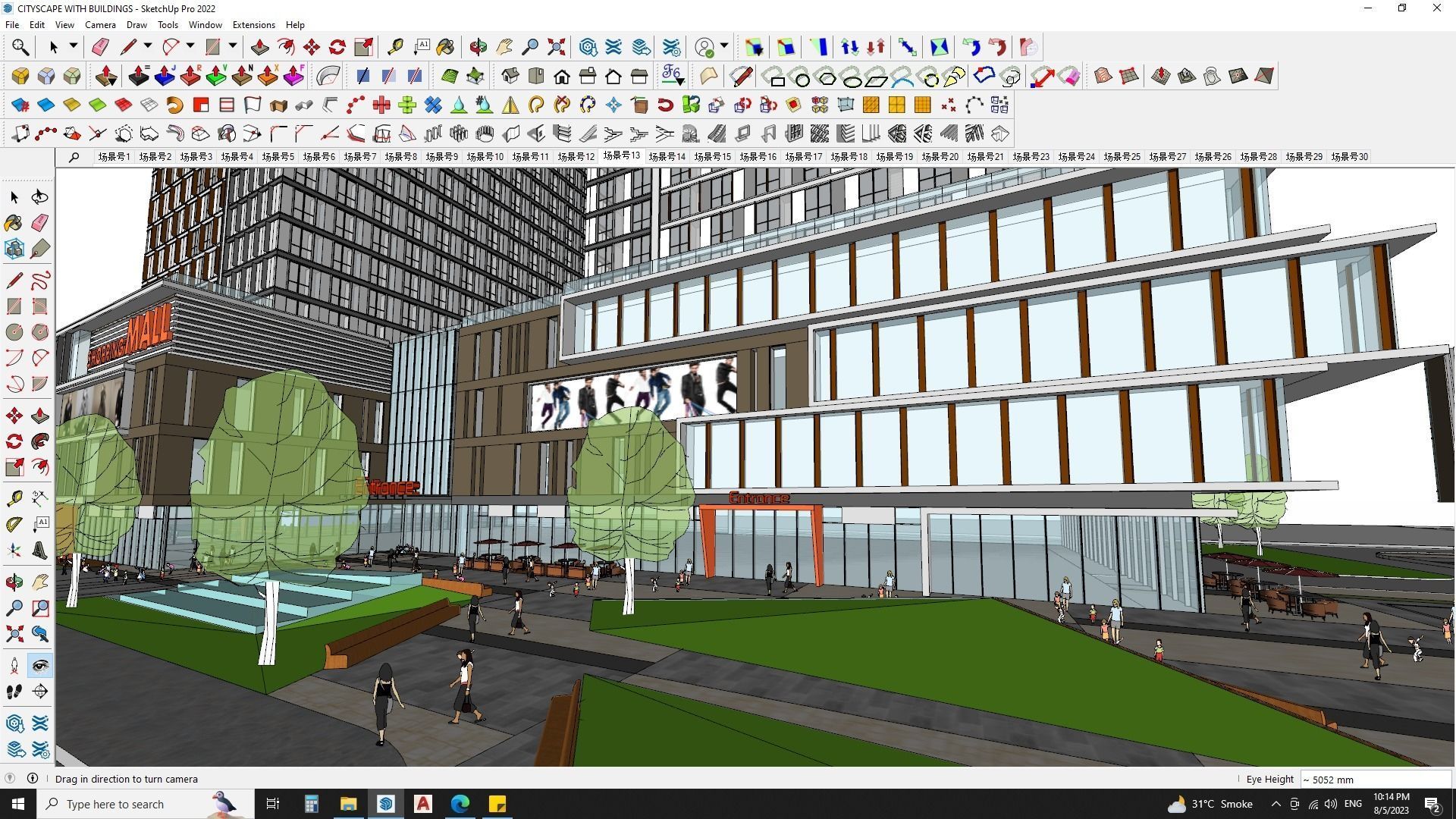Select the Paint Bucket tool in top toolbar
1456x819 pixels.
click(x=446, y=47)
